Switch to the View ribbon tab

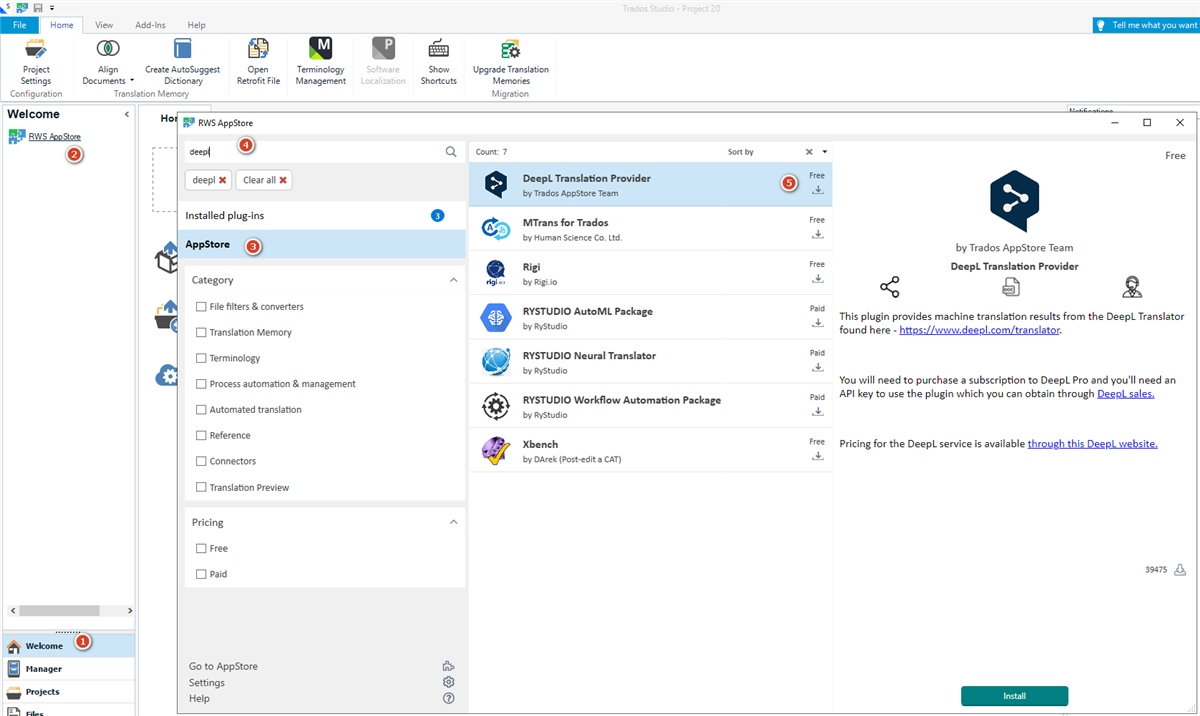(x=103, y=25)
